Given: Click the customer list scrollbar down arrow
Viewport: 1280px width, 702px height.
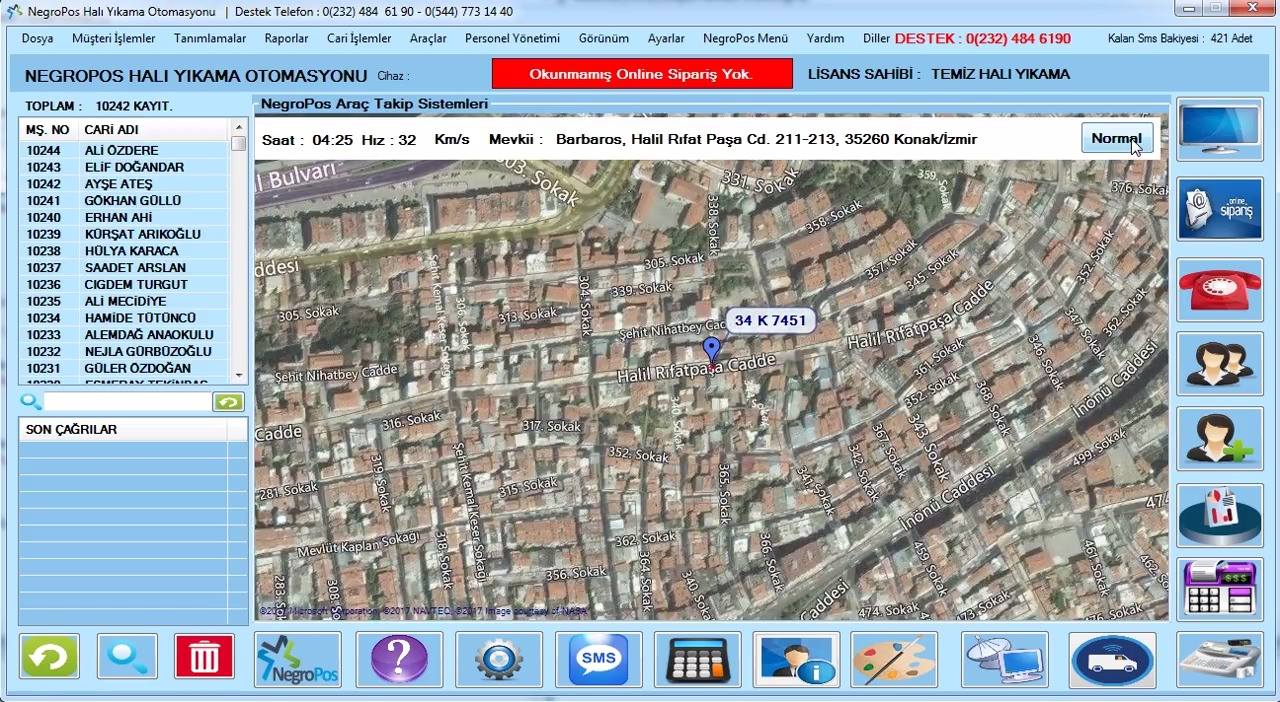Looking at the screenshot, I should 238,376.
